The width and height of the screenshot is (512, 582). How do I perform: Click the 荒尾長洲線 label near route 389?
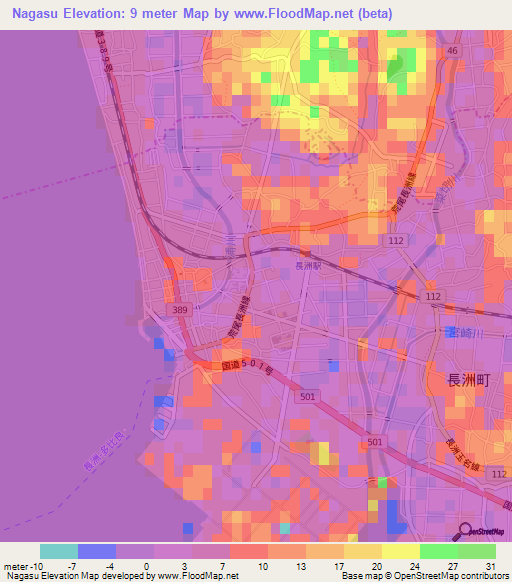point(239,316)
